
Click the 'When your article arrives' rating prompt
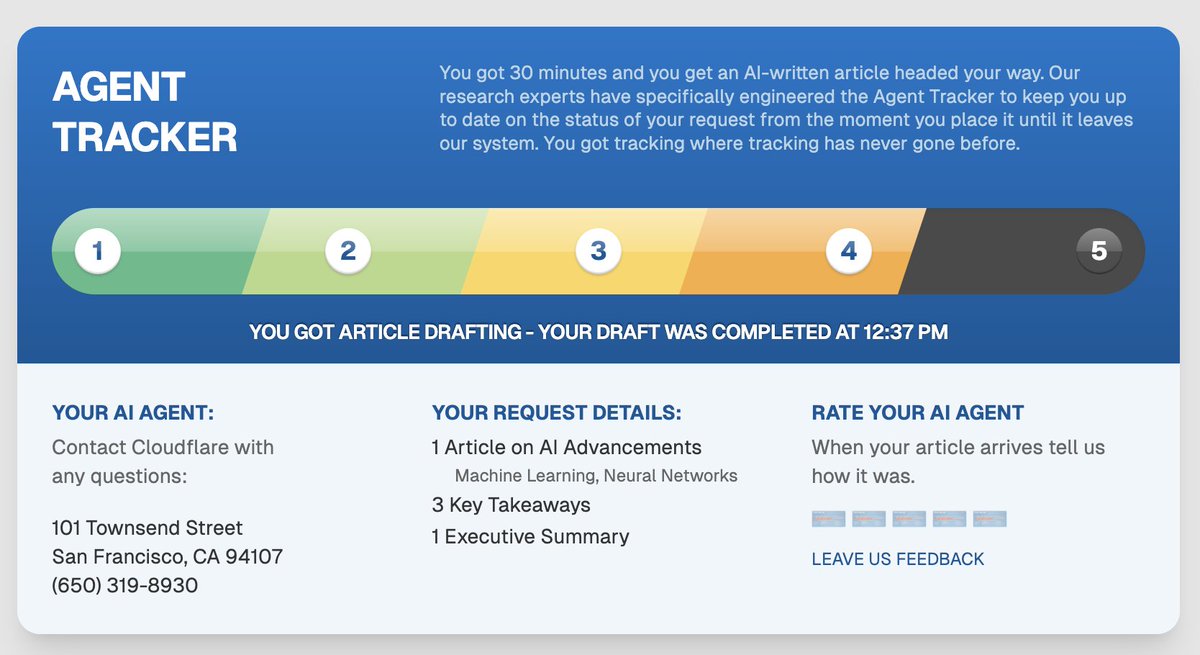[x=959, y=461]
